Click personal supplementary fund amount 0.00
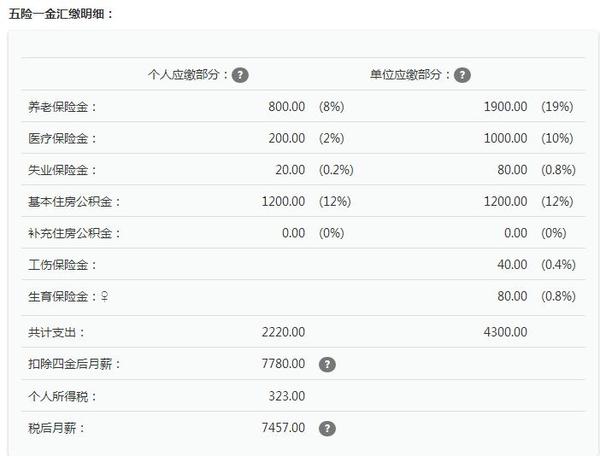600x456 pixels. point(293,233)
